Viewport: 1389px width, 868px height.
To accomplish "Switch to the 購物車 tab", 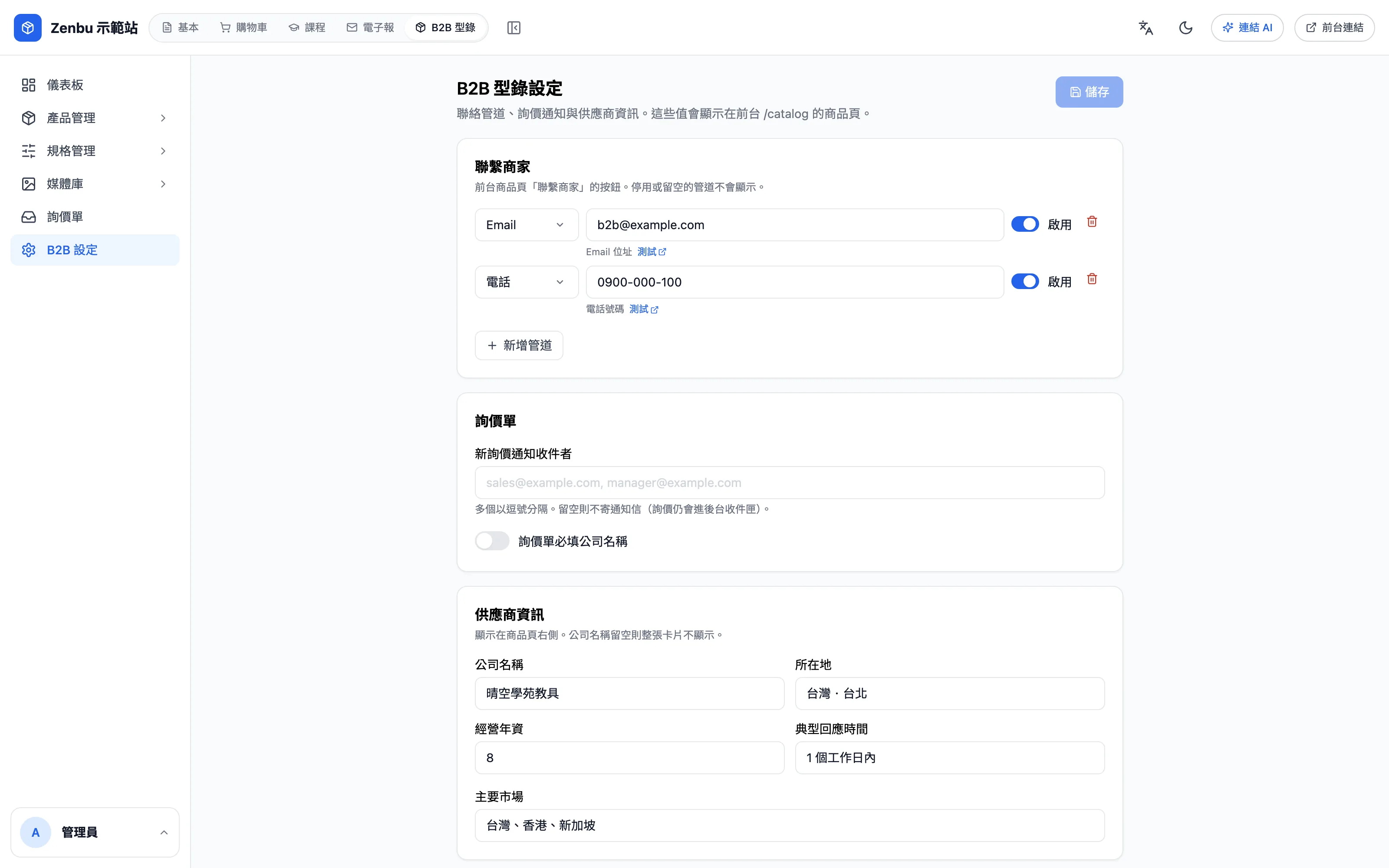I will [x=244, y=27].
